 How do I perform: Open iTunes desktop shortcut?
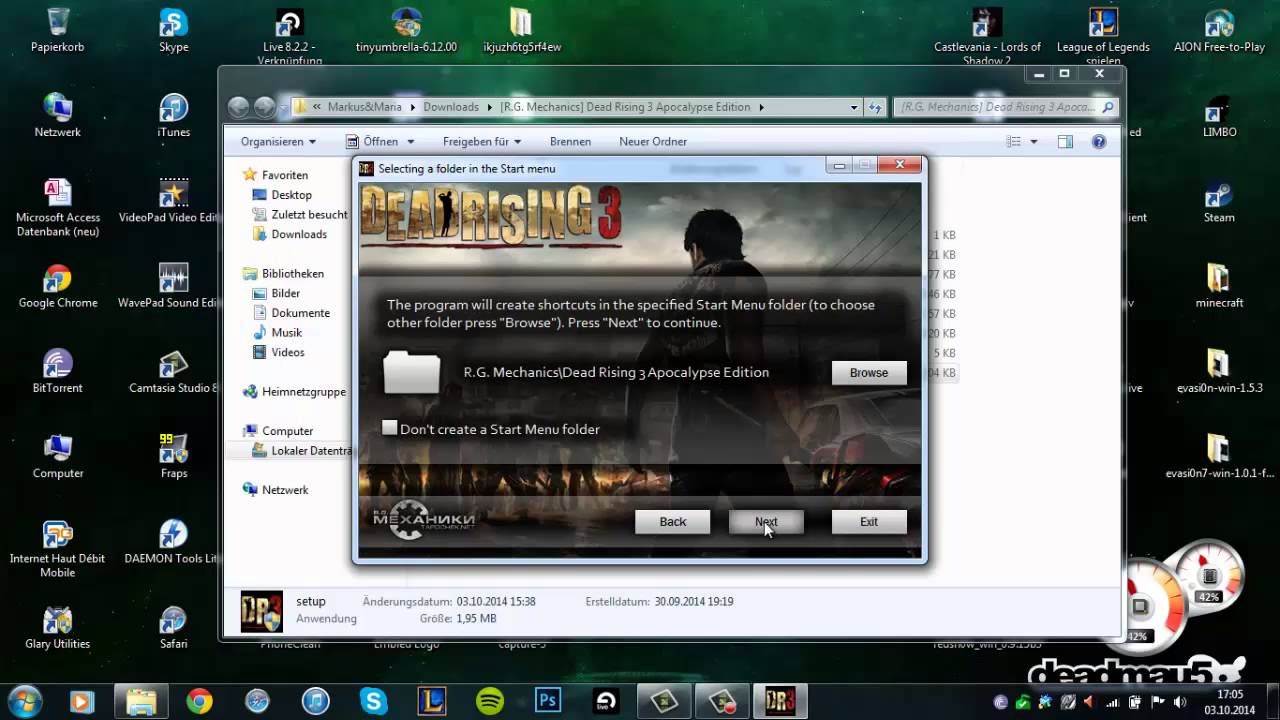(x=174, y=115)
